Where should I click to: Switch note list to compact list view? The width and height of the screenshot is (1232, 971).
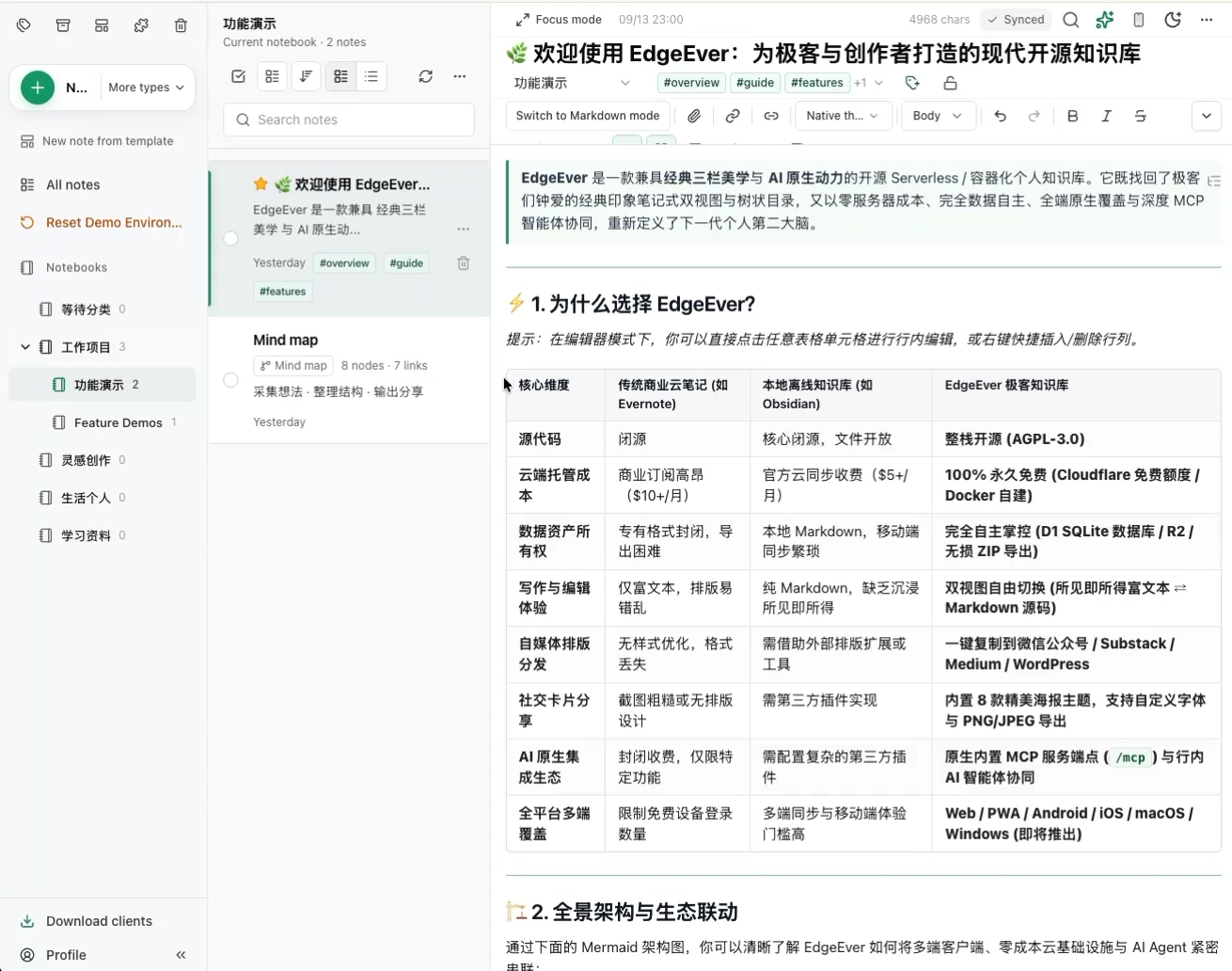pyautogui.click(x=371, y=76)
